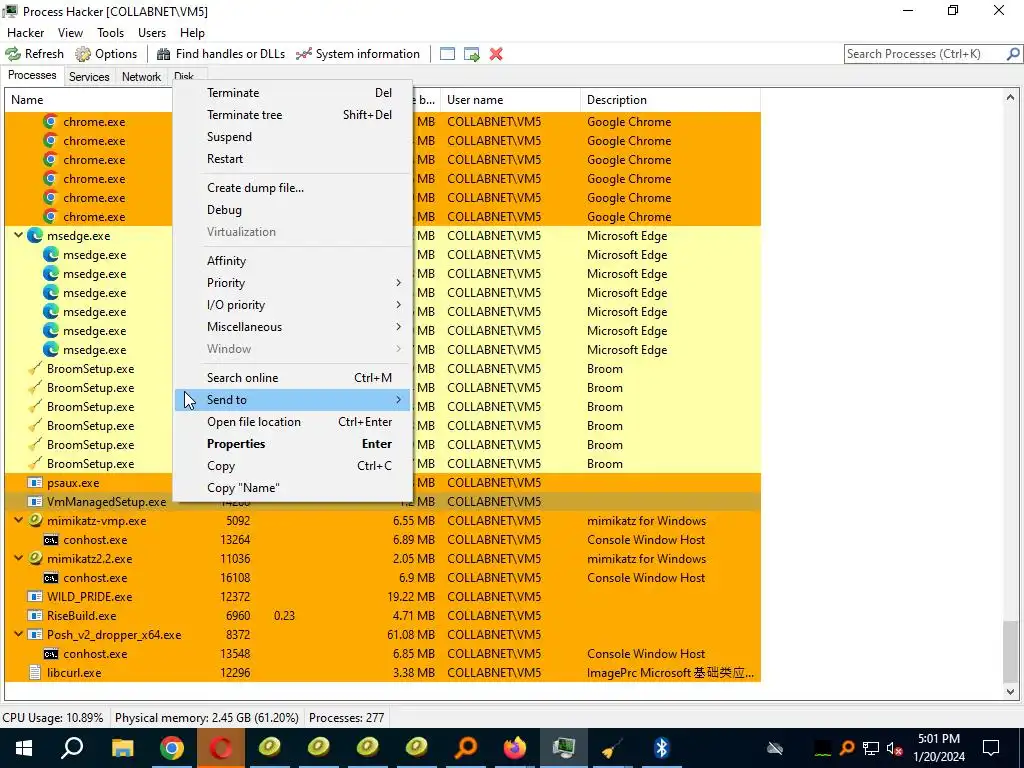Select Restart in context menu
The width and height of the screenshot is (1024, 768).
[293, 159]
